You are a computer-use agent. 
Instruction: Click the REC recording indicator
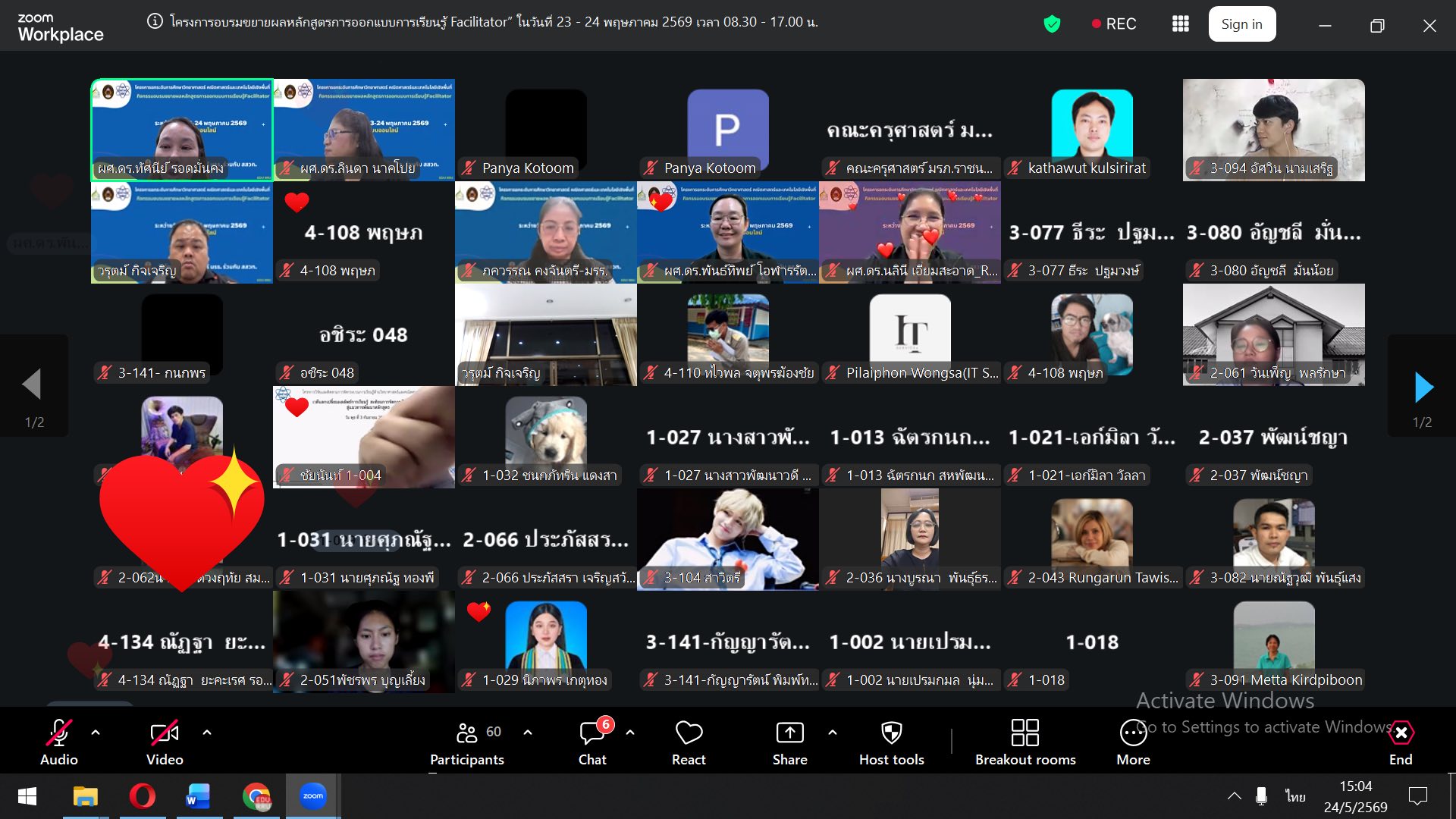[x=1114, y=24]
